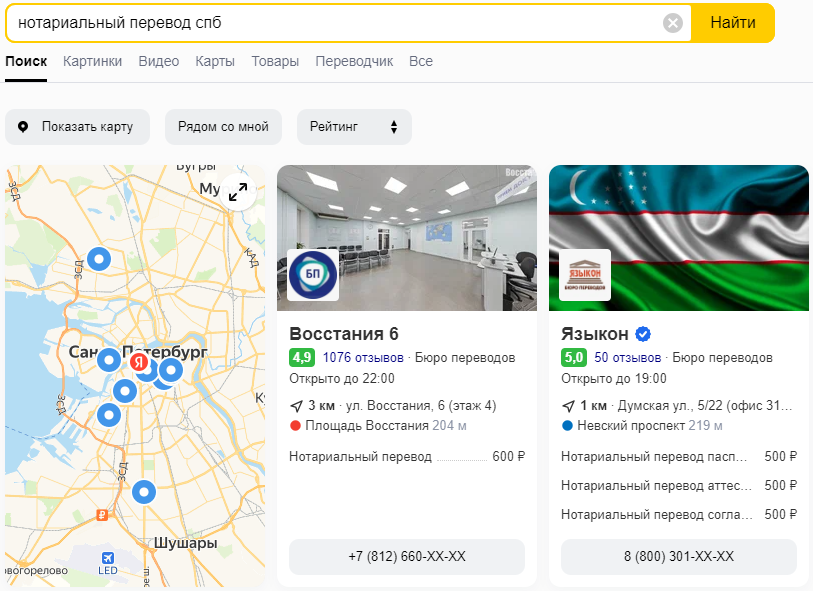Image resolution: width=813 pixels, height=591 pixels.
Task: Click the blue verified badge beside Языкон
Action: 643,334
